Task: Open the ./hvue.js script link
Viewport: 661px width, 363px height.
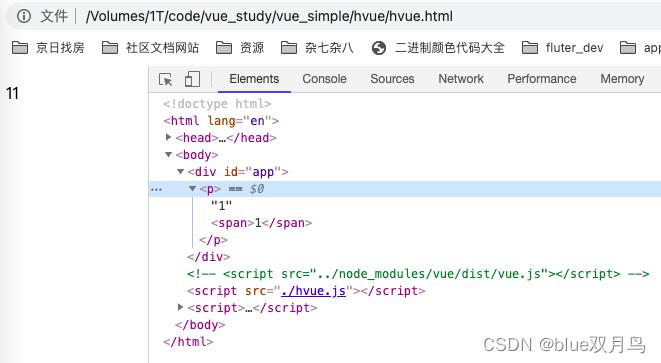Action: coord(313,291)
